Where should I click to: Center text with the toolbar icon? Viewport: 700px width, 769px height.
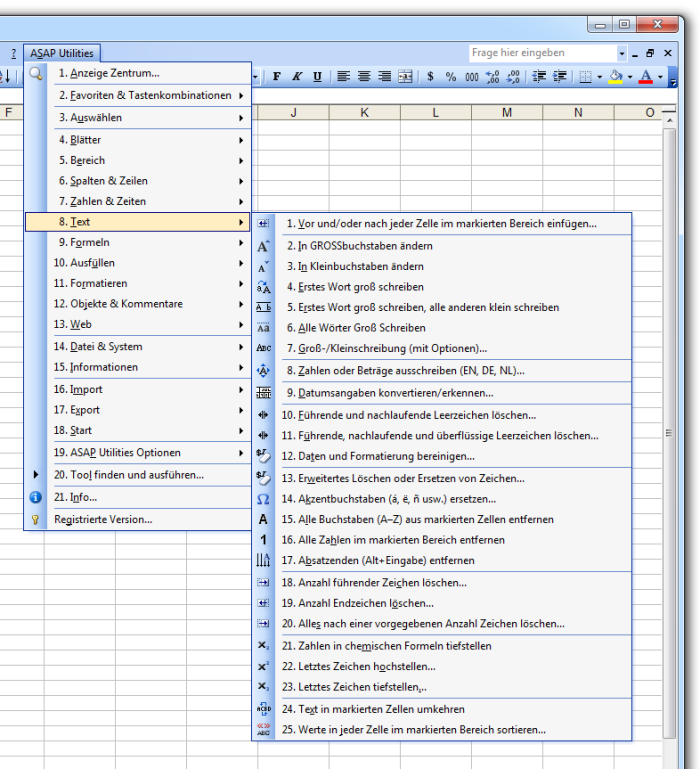[x=364, y=76]
